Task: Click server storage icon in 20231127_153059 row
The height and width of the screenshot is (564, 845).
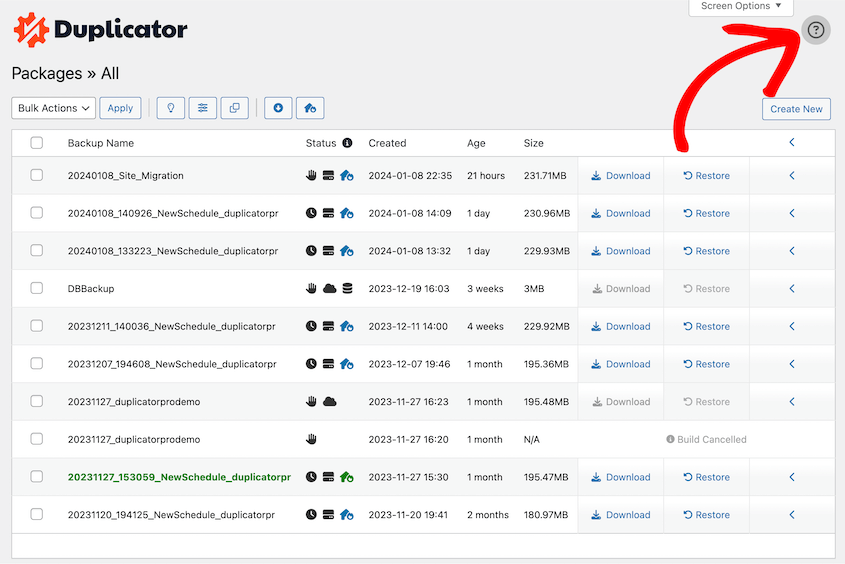Action: click(328, 477)
